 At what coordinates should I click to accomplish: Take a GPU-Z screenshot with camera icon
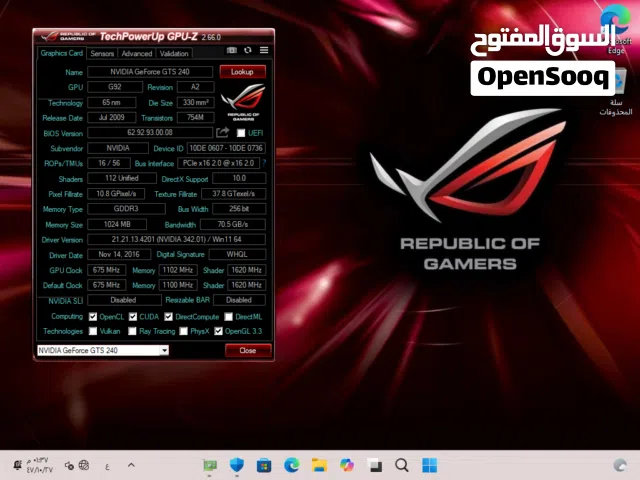(232, 50)
